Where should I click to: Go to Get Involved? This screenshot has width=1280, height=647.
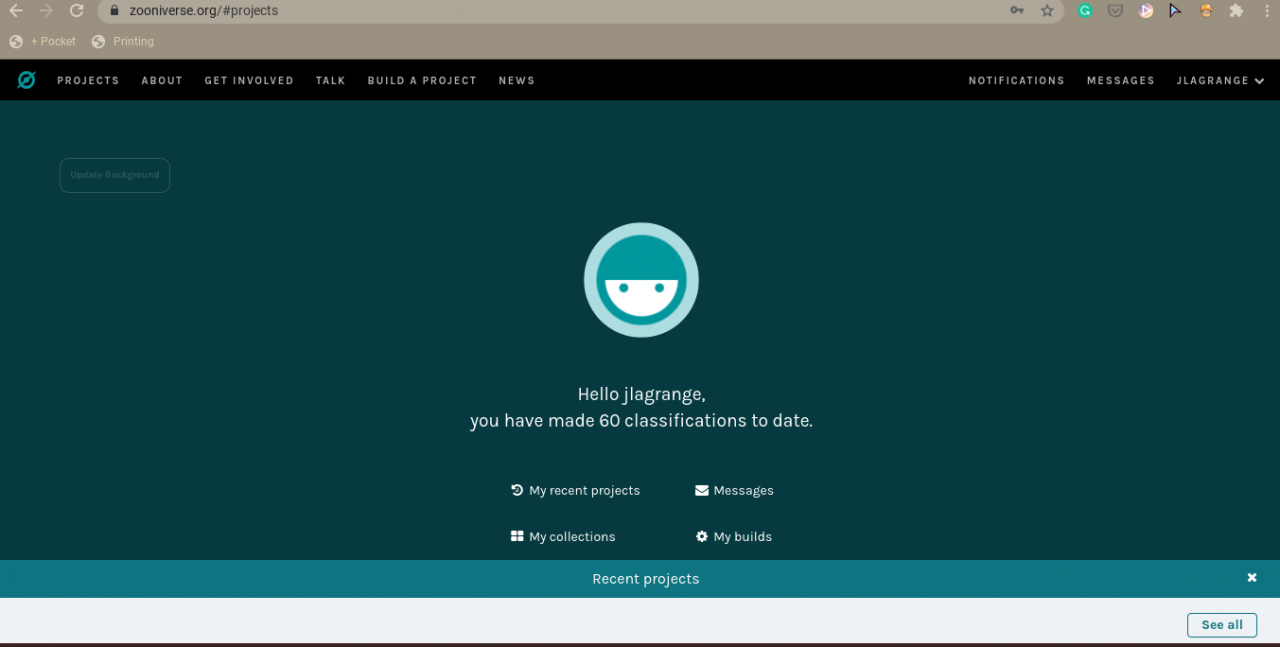point(249,81)
